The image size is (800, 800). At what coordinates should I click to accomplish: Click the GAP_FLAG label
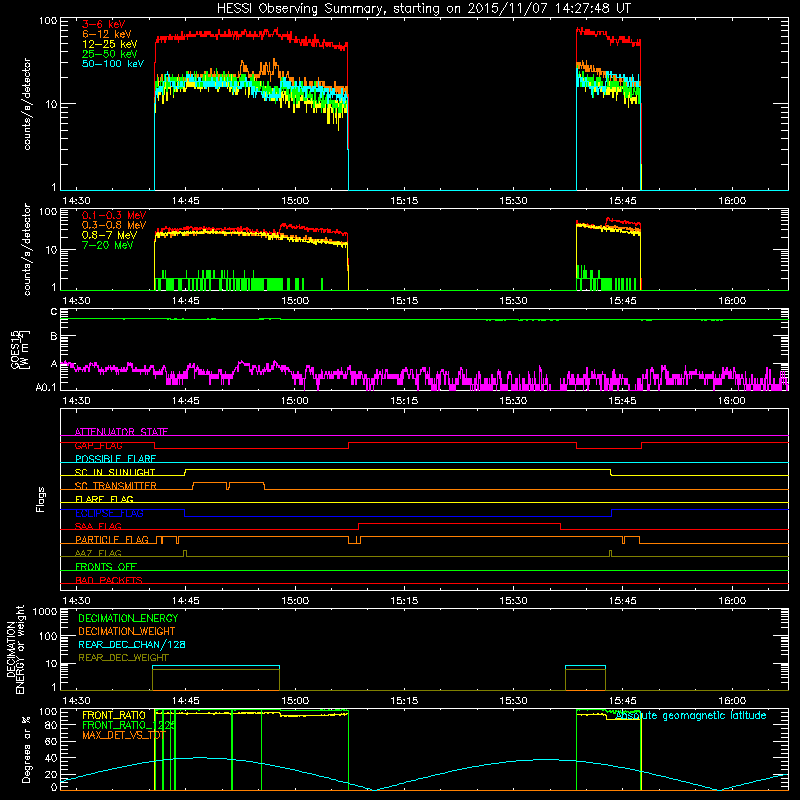pos(98,445)
